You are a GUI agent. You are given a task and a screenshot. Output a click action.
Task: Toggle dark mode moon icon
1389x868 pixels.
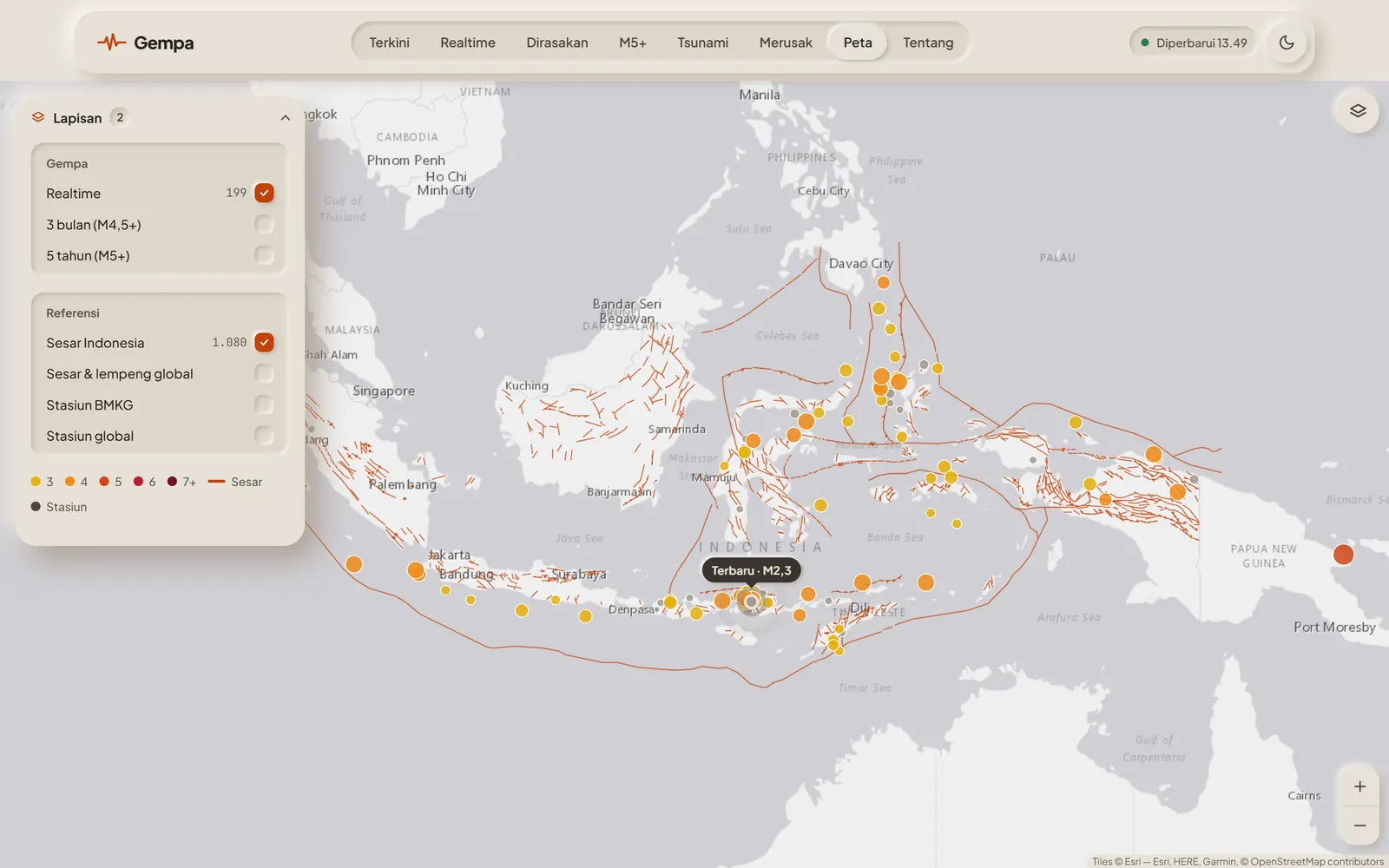coord(1287,43)
